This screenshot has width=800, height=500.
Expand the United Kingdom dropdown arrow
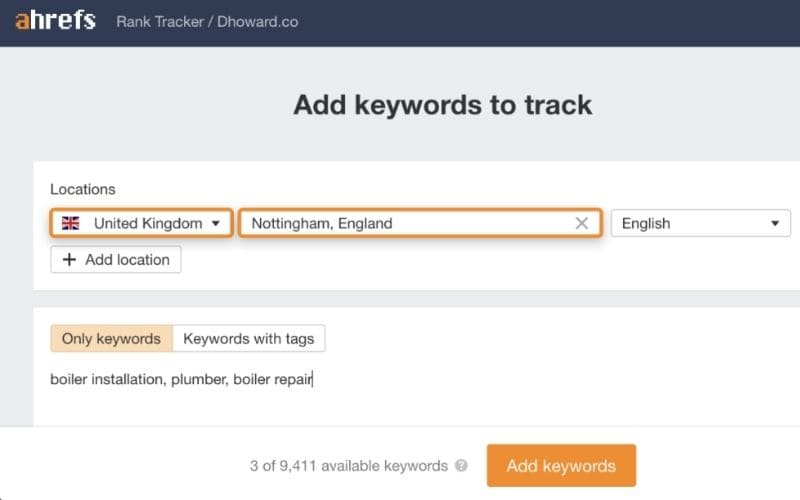click(x=216, y=223)
